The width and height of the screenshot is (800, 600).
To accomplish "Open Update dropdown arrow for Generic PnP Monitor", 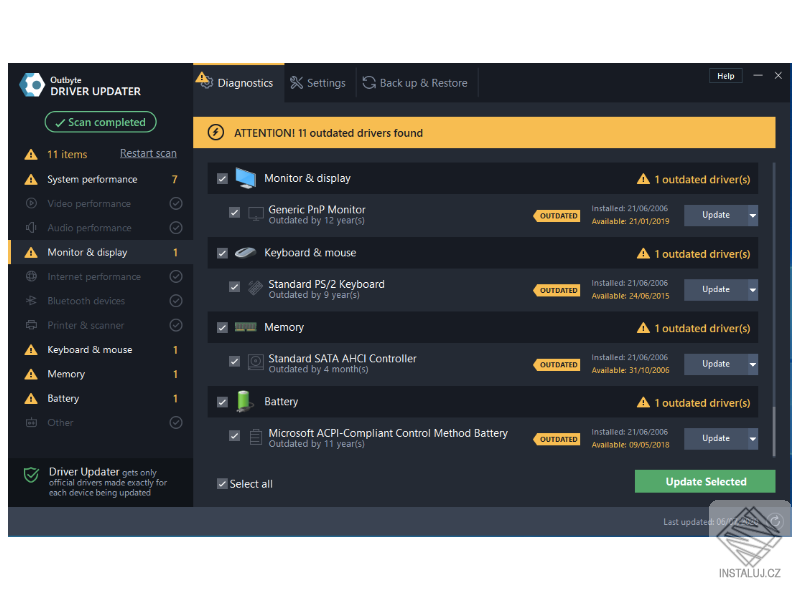I will [753, 215].
